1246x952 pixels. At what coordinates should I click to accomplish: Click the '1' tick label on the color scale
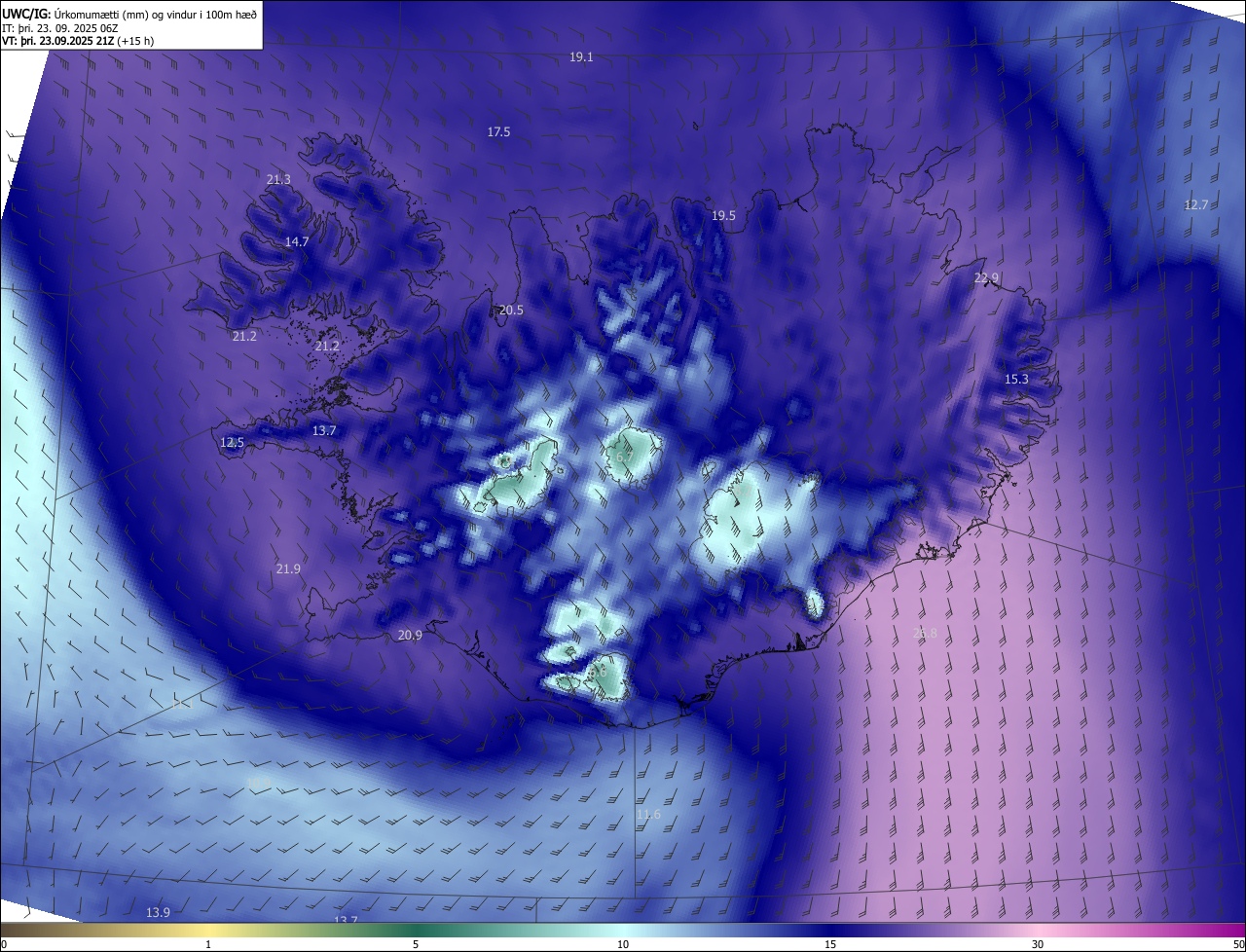(208, 944)
